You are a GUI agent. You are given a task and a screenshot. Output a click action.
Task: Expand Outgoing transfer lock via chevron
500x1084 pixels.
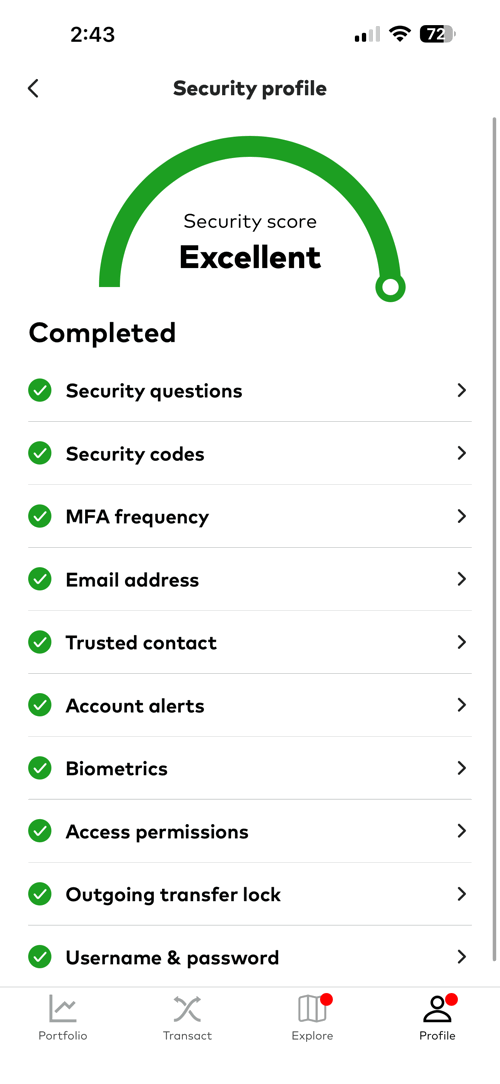(x=461, y=894)
